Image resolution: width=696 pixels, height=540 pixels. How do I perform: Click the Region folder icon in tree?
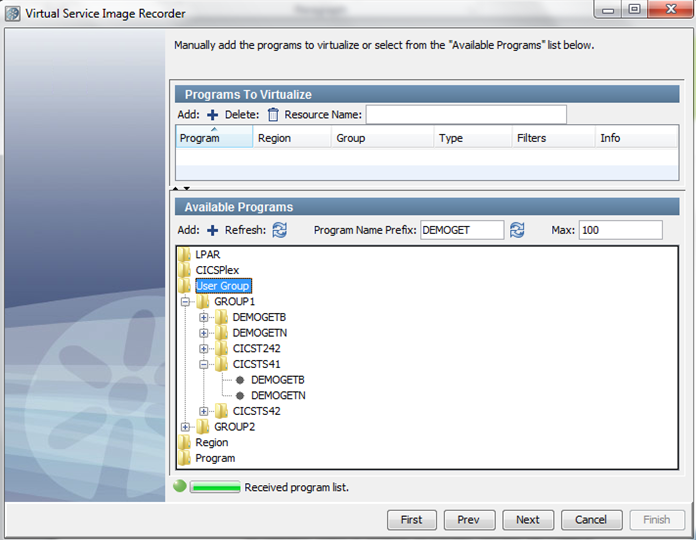coord(184,442)
